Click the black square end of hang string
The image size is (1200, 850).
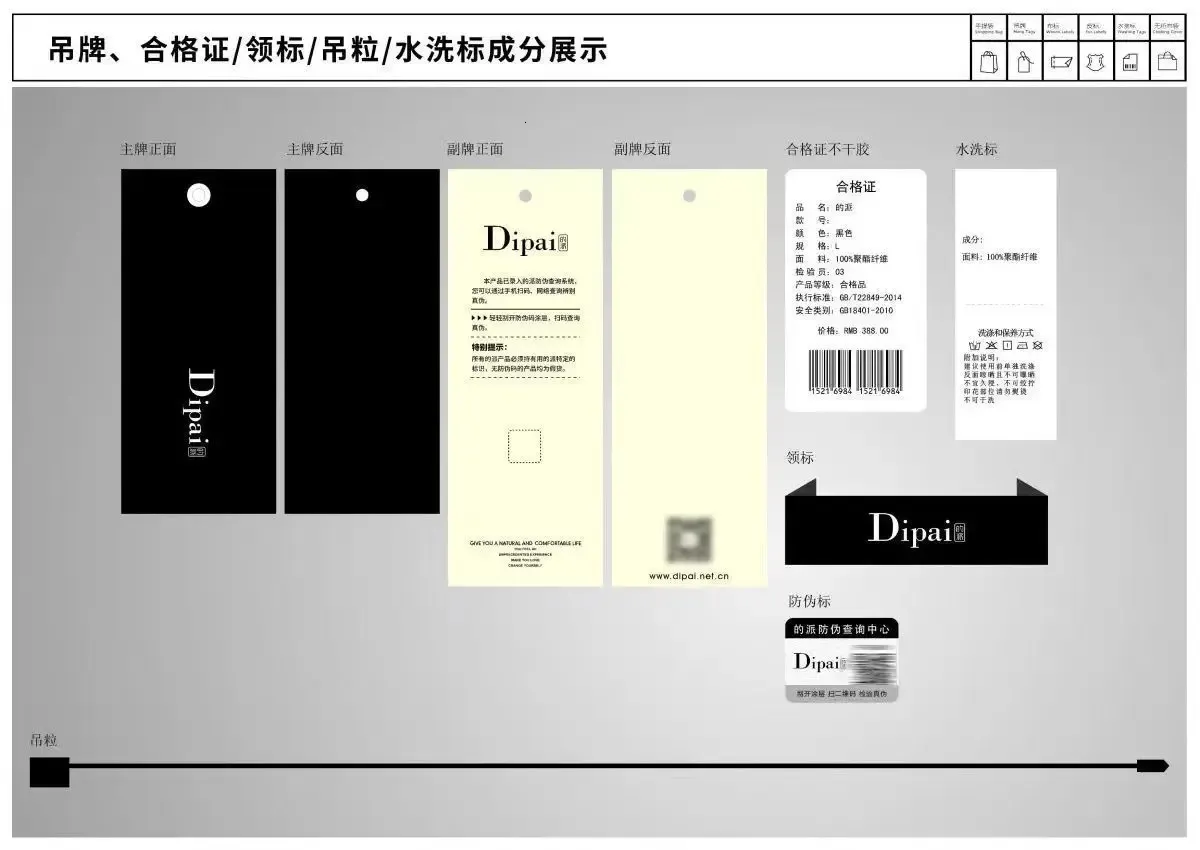[49, 772]
